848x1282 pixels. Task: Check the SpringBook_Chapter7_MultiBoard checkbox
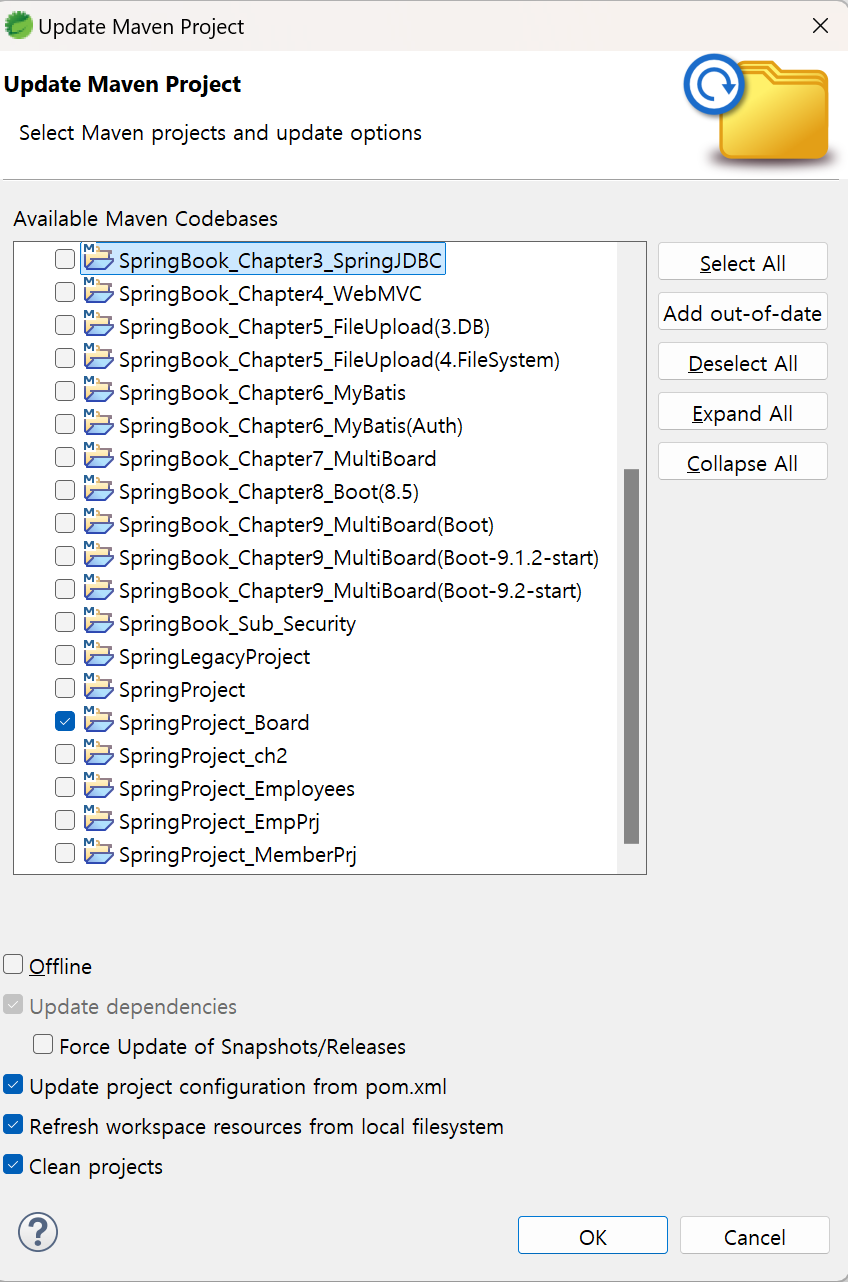point(65,457)
